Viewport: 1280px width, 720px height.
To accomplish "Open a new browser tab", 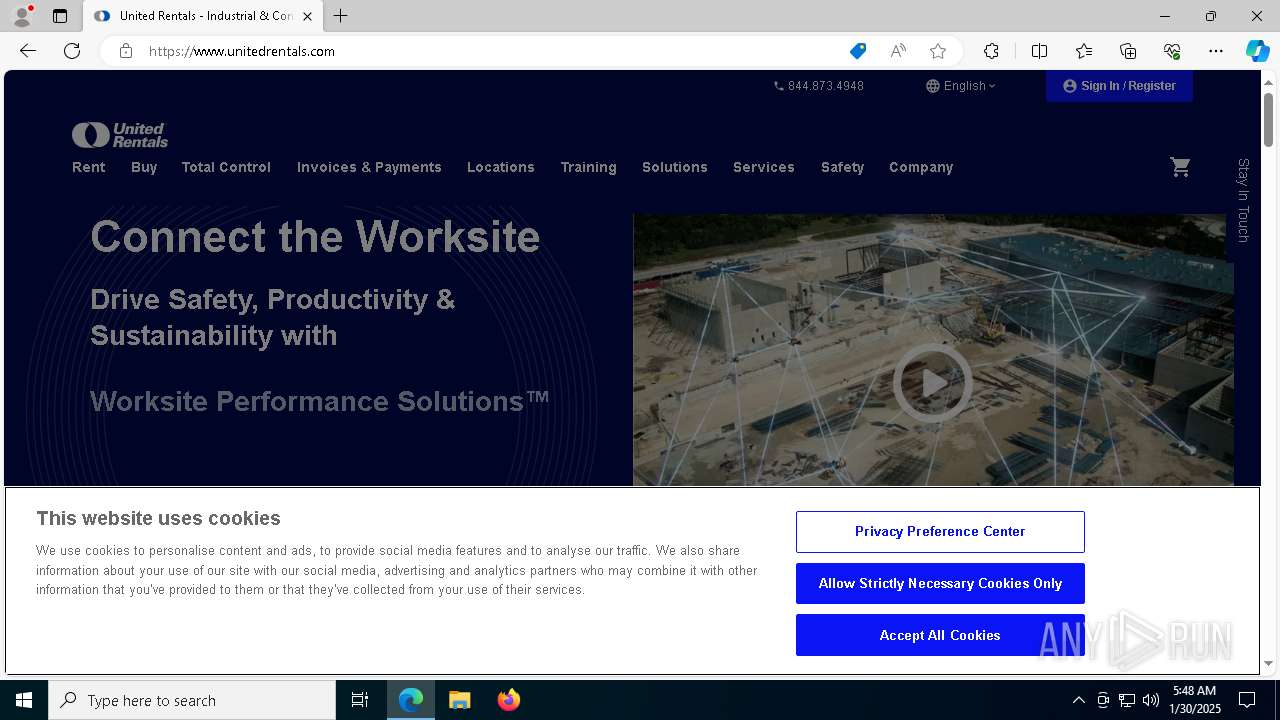I will coord(341,16).
